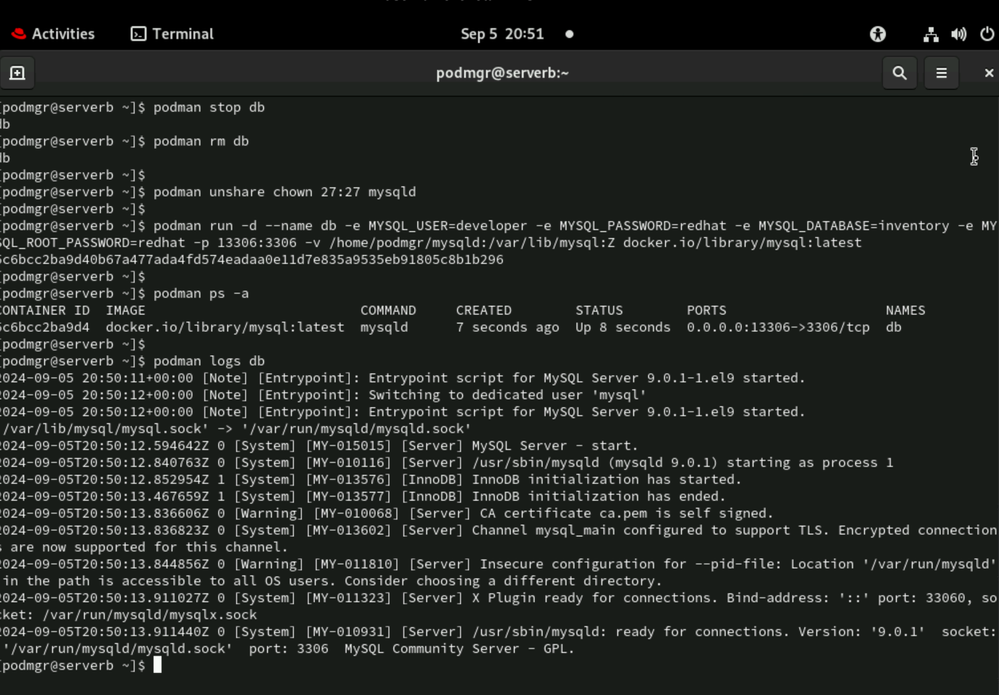Screen dimensions: 999x695
Task: Click the wired network status icon
Action: point(931,34)
